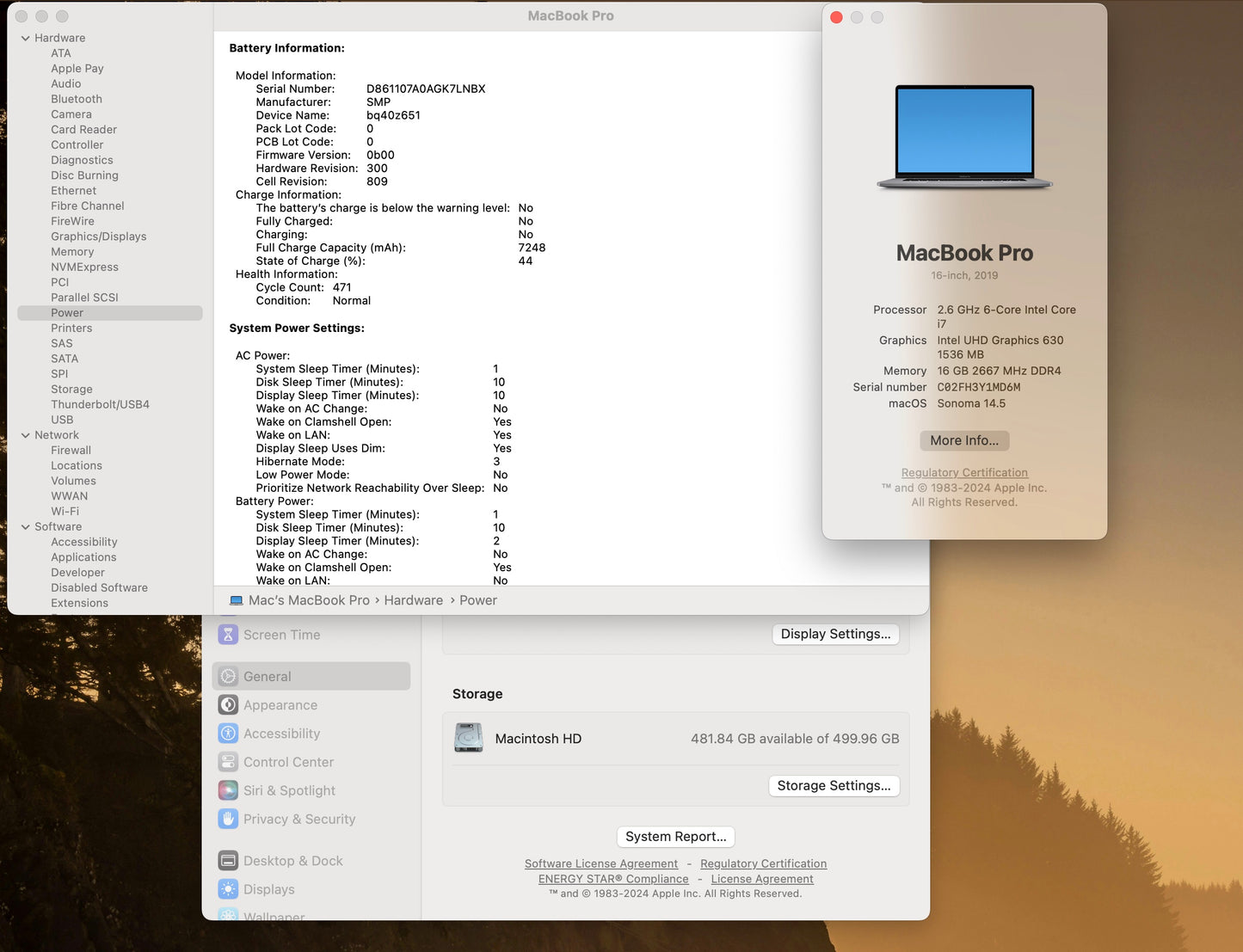
Task: Collapse the Network tree
Action: tap(25, 434)
